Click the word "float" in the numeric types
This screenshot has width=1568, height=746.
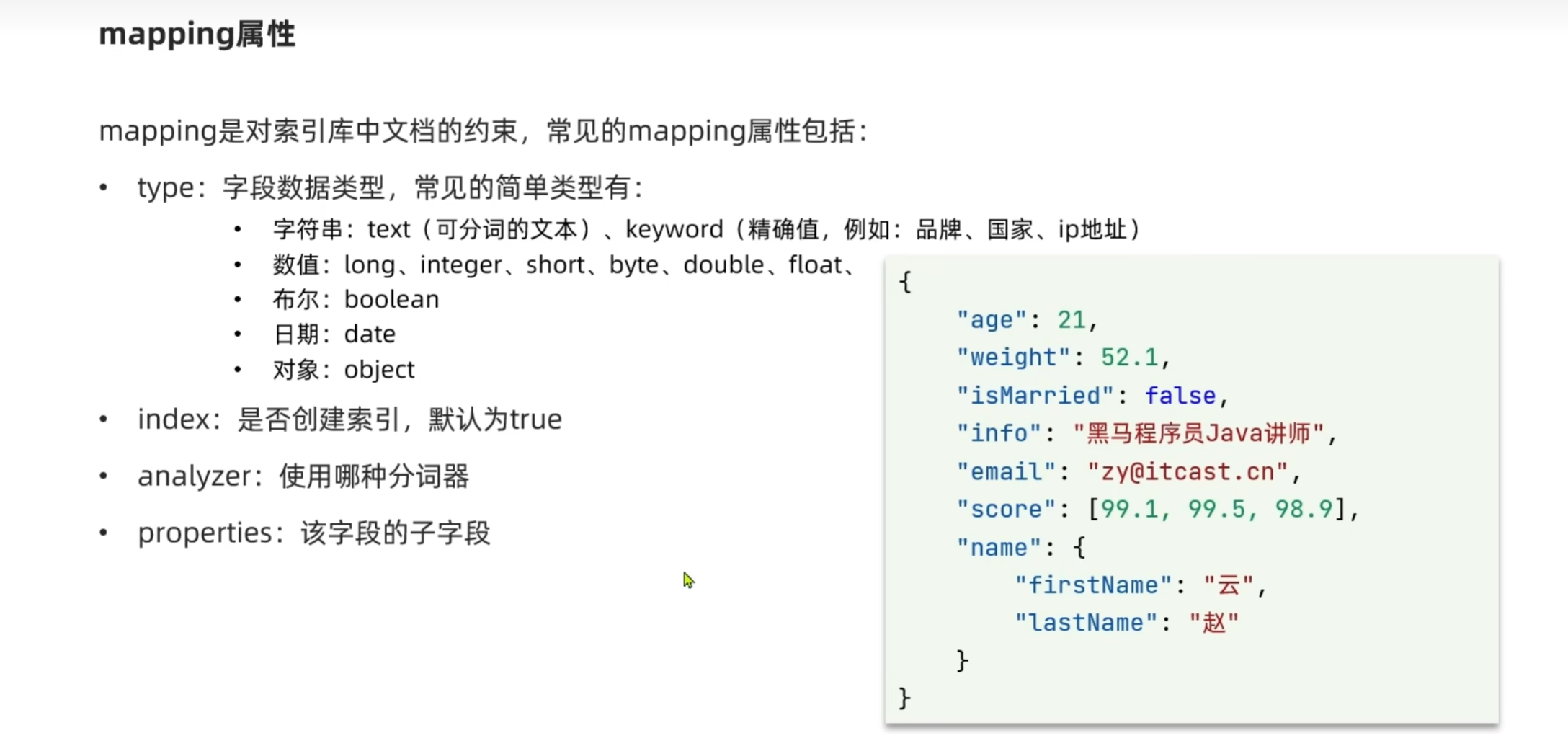point(816,265)
